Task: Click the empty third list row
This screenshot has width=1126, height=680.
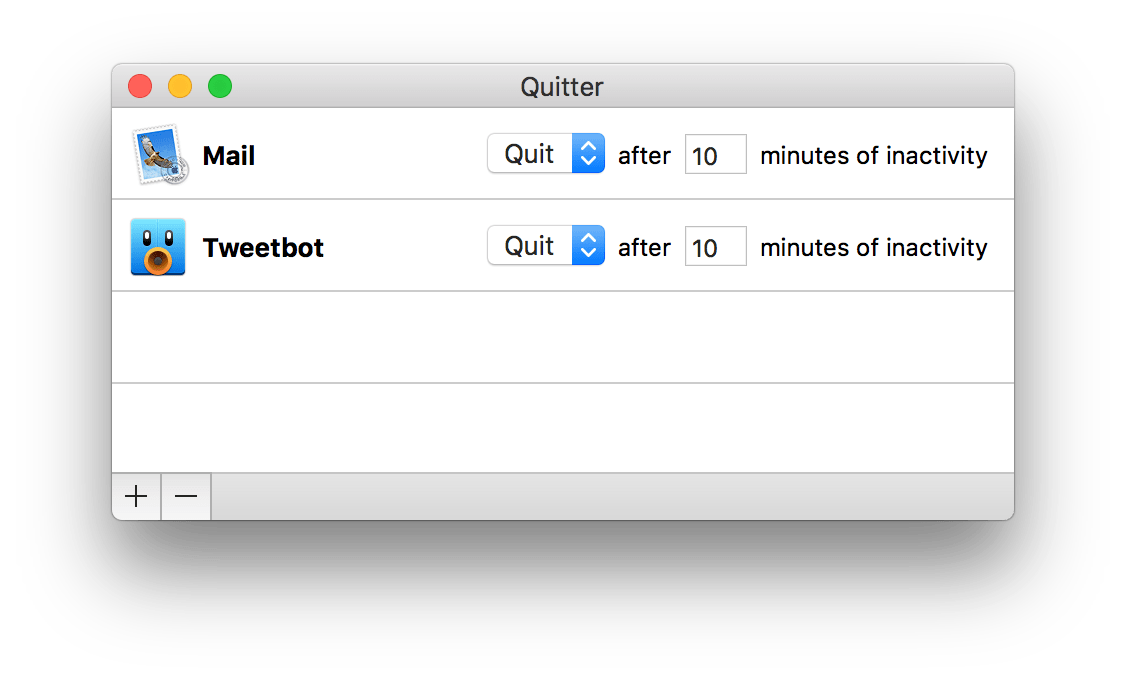Action: (562, 337)
